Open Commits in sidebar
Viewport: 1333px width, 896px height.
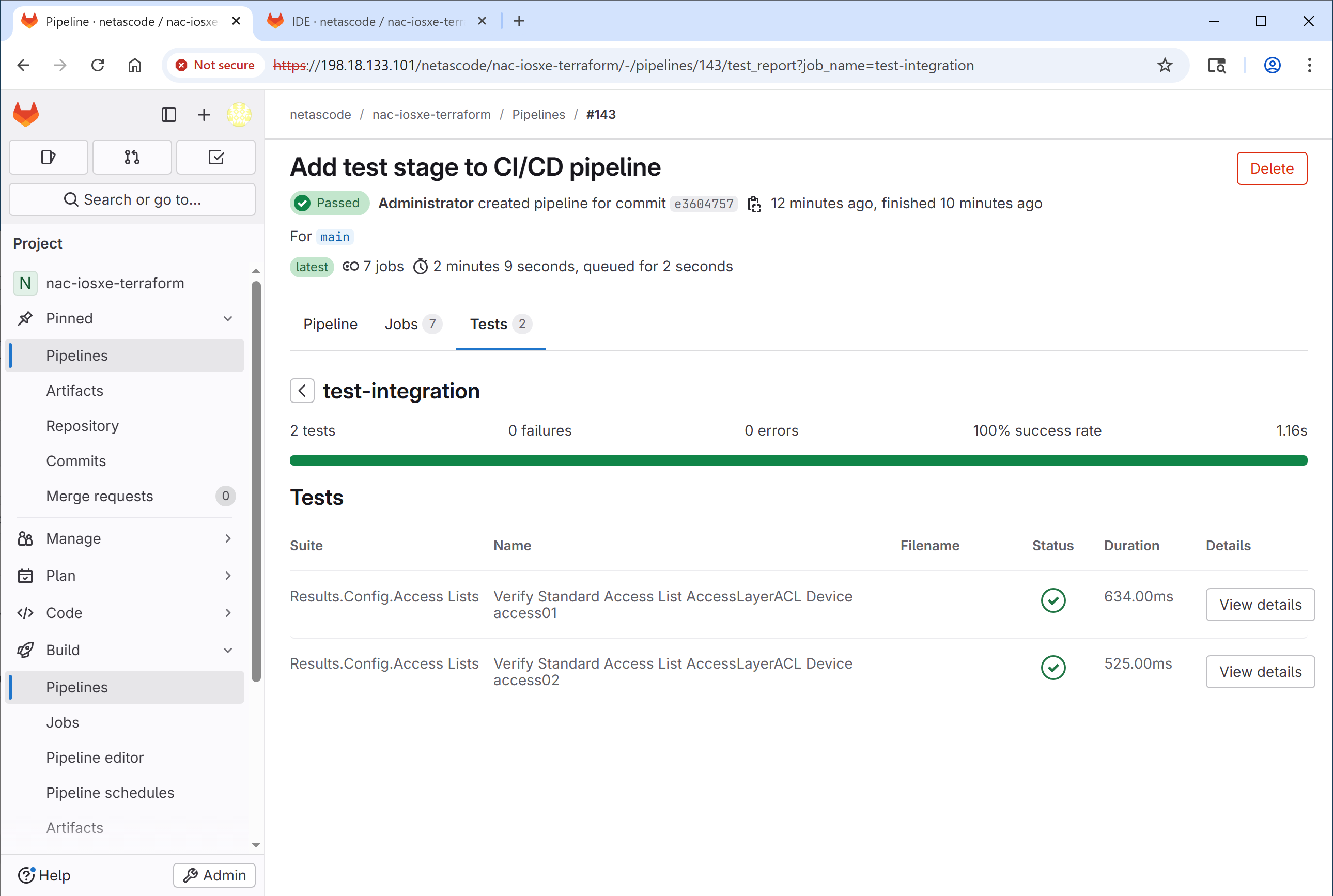pyautogui.click(x=125, y=461)
